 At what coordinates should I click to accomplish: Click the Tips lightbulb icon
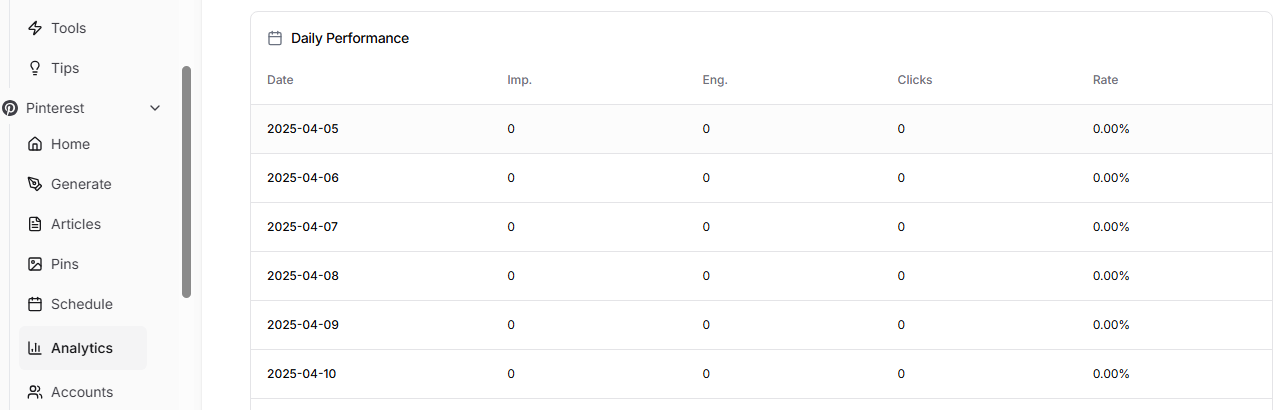(35, 68)
